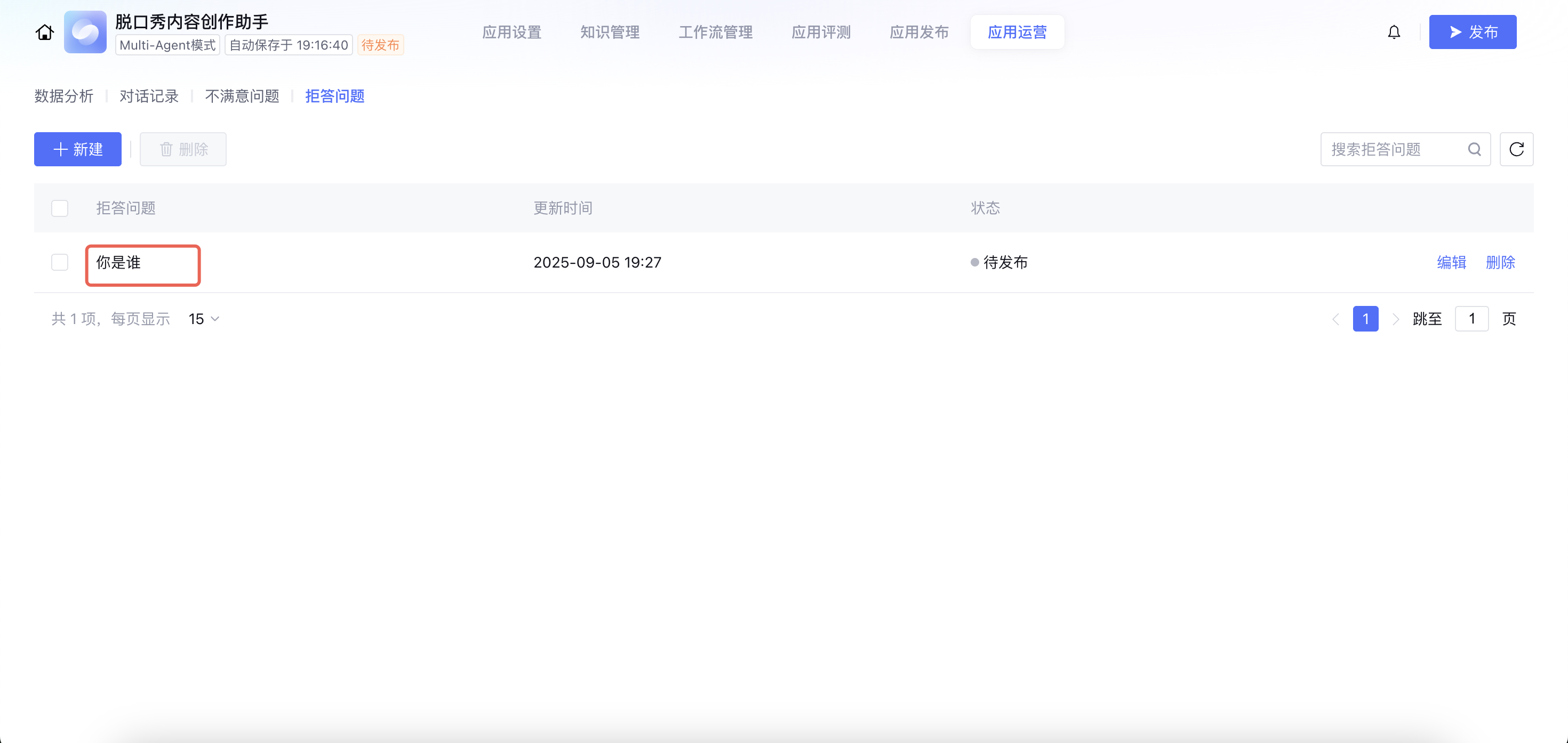Click the 新建 button
The height and width of the screenshot is (743, 1568).
[x=78, y=149]
